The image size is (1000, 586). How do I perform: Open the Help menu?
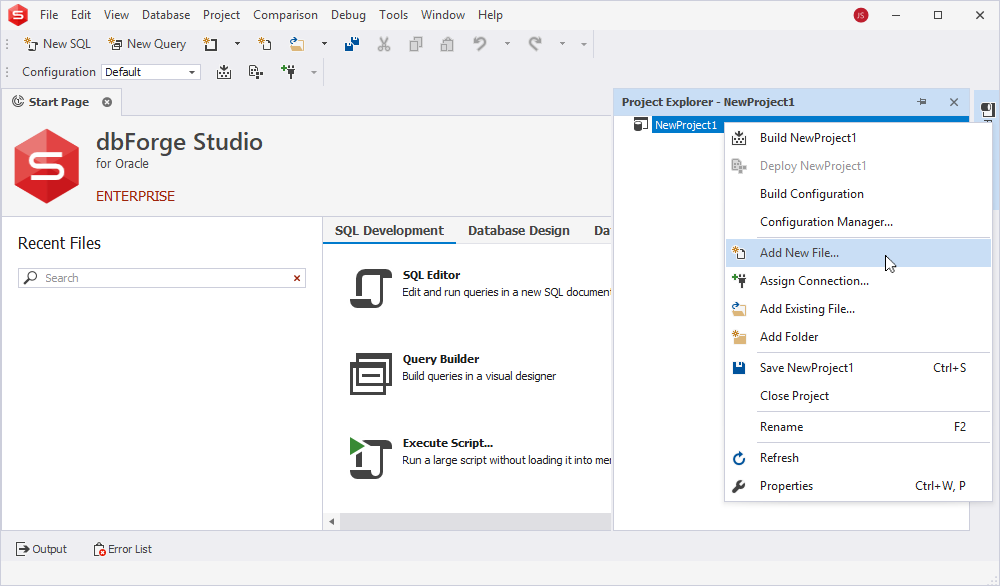coord(490,15)
